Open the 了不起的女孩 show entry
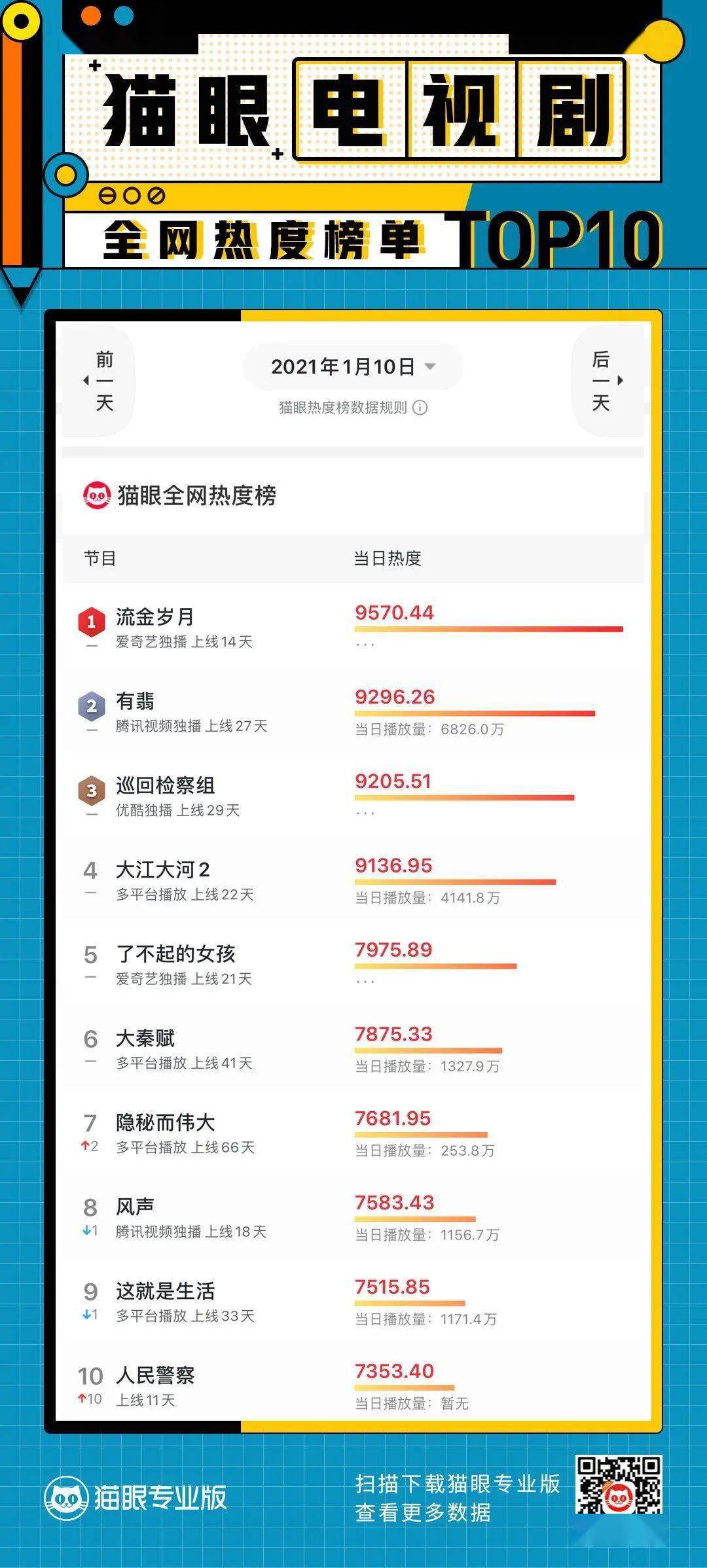The height and width of the screenshot is (1568, 707). click(x=175, y=954)
